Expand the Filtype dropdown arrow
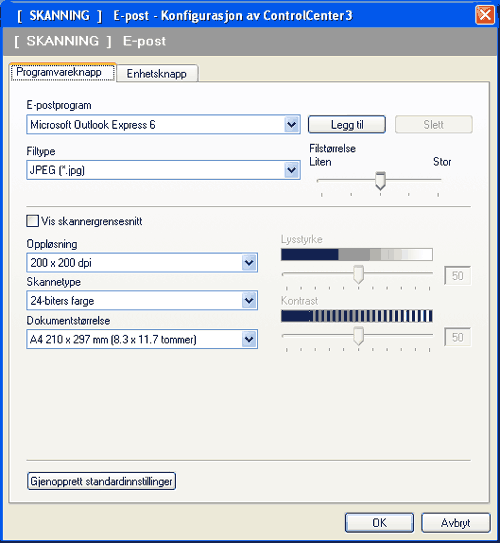The image size is (500, 543). pos(292,170)
